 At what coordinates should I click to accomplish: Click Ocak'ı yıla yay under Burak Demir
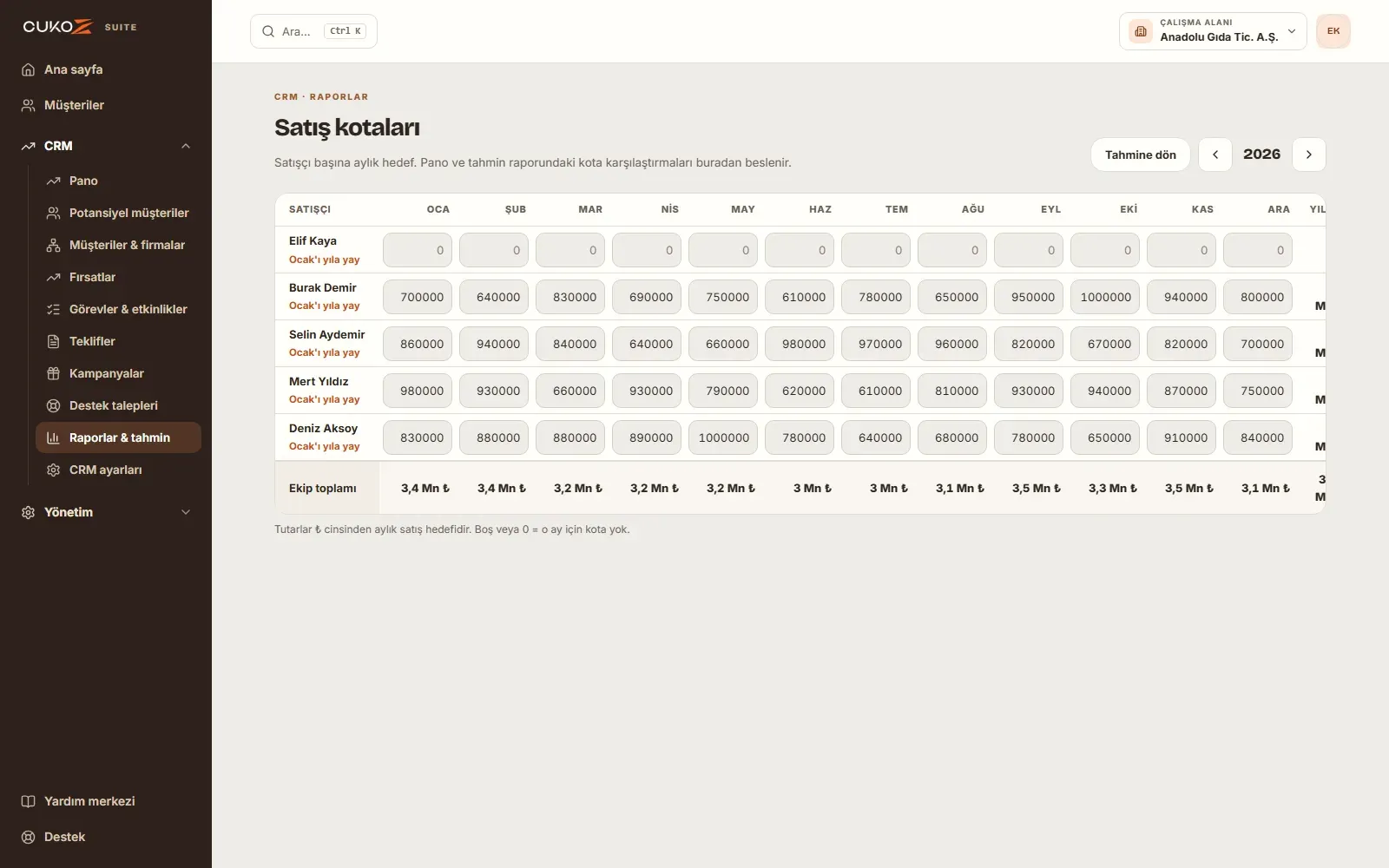pyautogui.click(x=324, y=306)
